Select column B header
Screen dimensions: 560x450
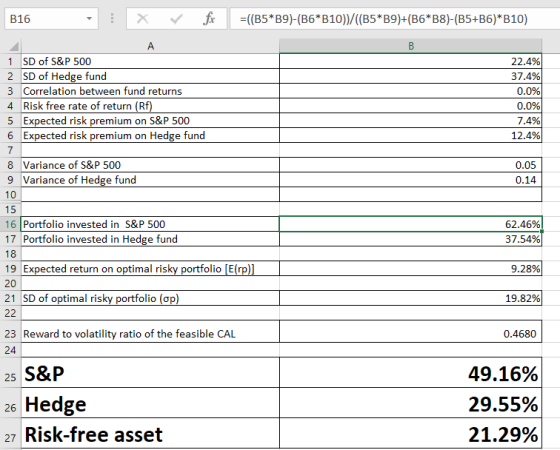pyautogui.click(x=411, y=46)
